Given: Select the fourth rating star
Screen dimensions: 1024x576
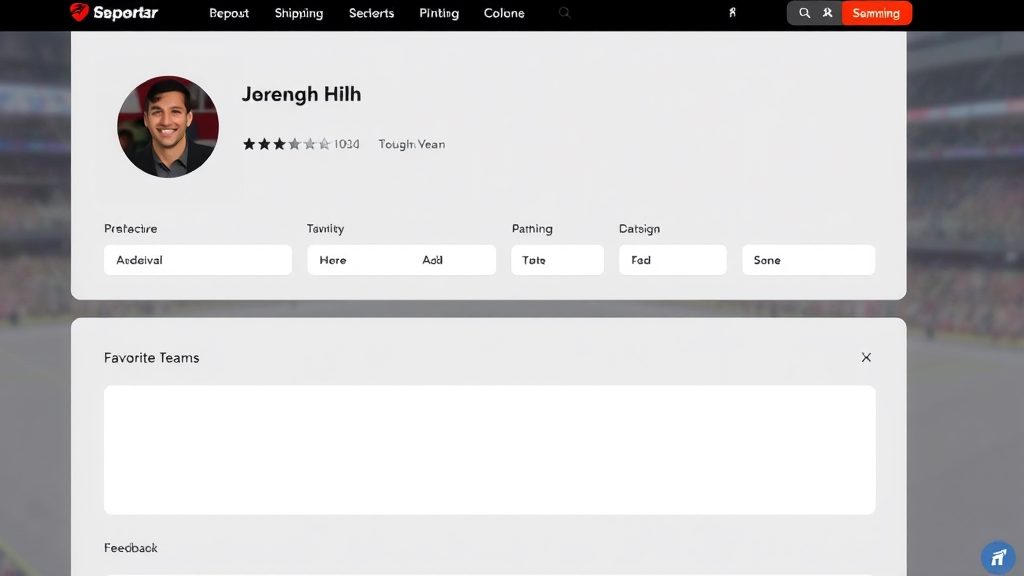Looking at the screenshot, I should pyautogui.click(x=295, y=144).
